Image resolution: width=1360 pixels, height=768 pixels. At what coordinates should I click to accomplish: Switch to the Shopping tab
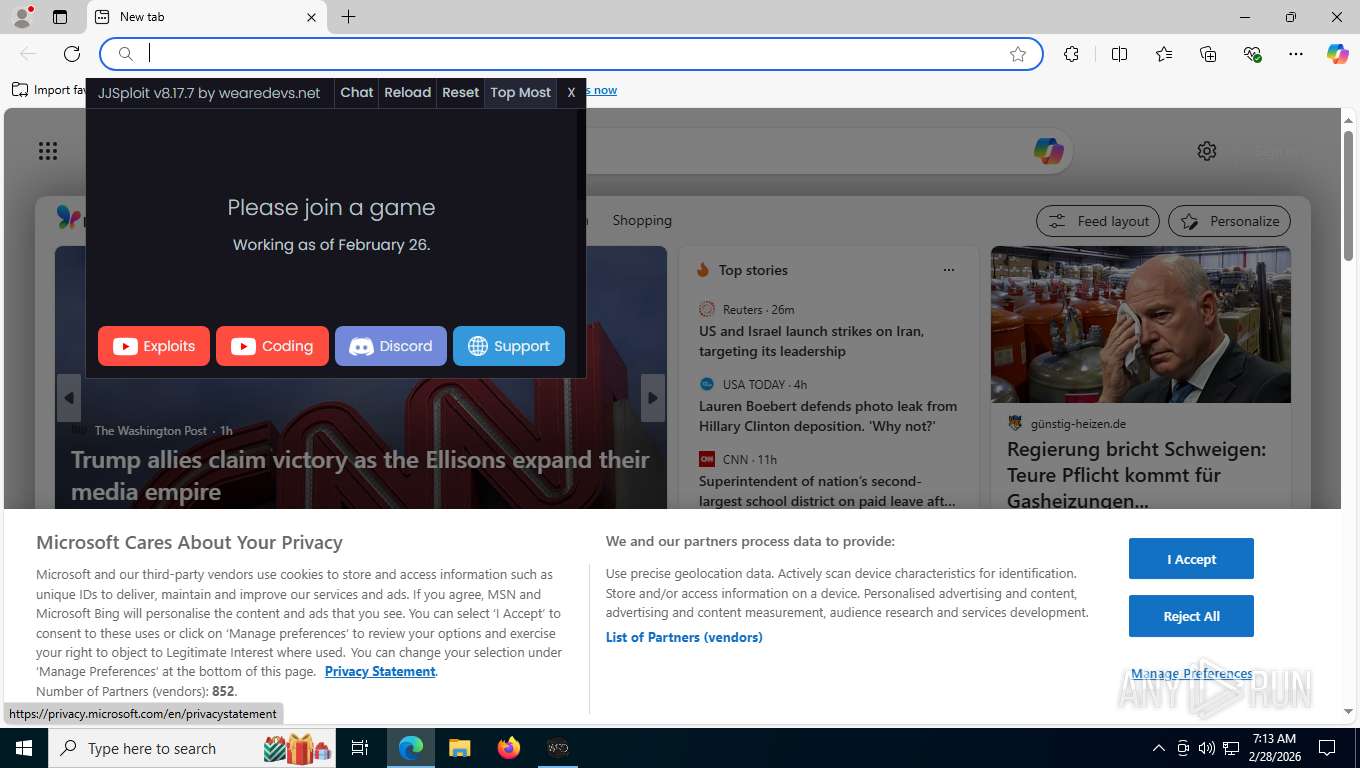[642, 220]
